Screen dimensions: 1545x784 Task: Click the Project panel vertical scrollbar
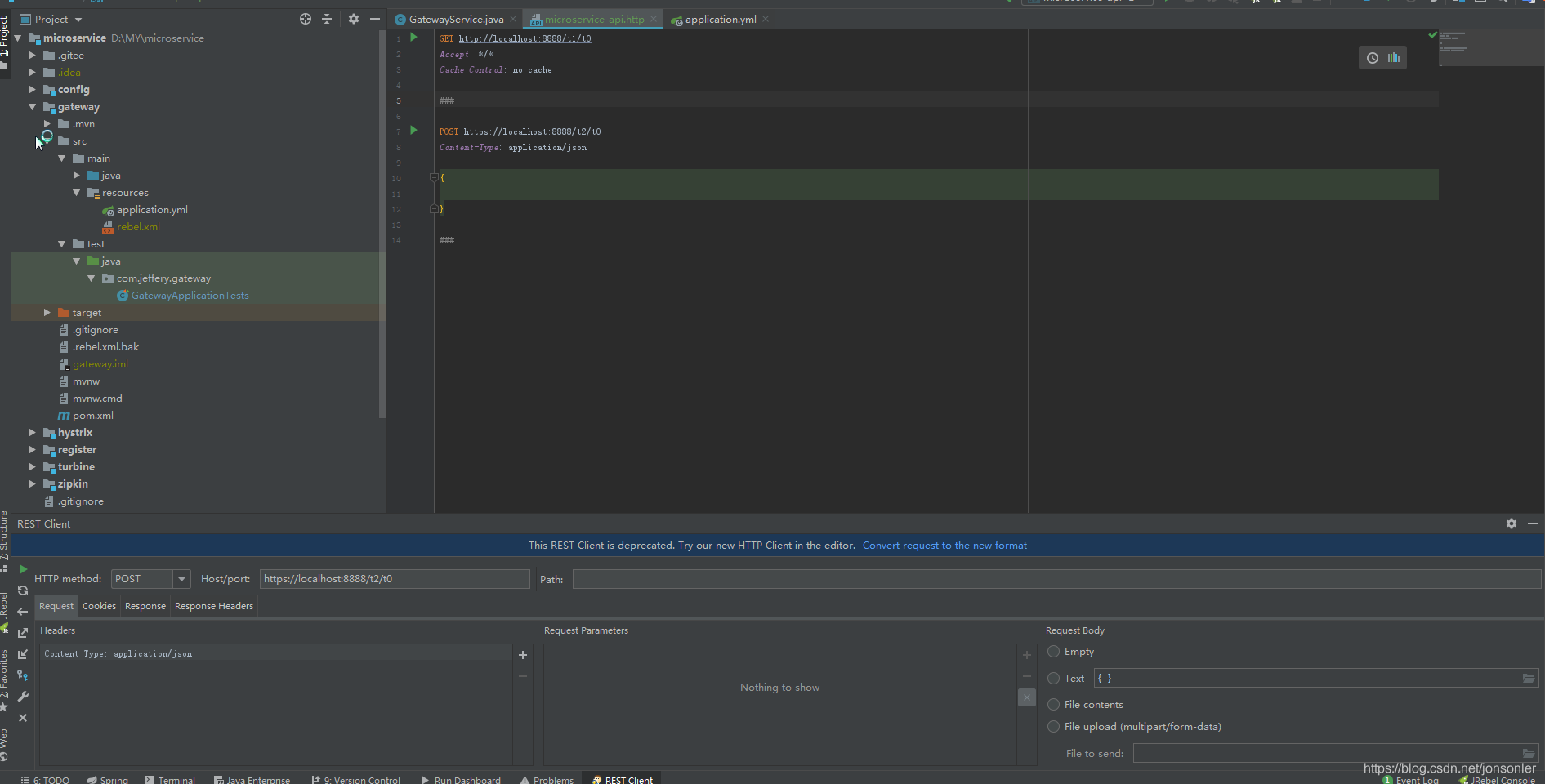(382, 225)
